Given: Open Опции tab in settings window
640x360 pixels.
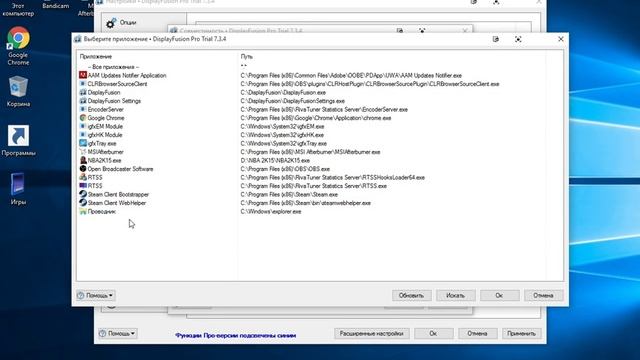Looking at the screenshot, I should 122,23.
